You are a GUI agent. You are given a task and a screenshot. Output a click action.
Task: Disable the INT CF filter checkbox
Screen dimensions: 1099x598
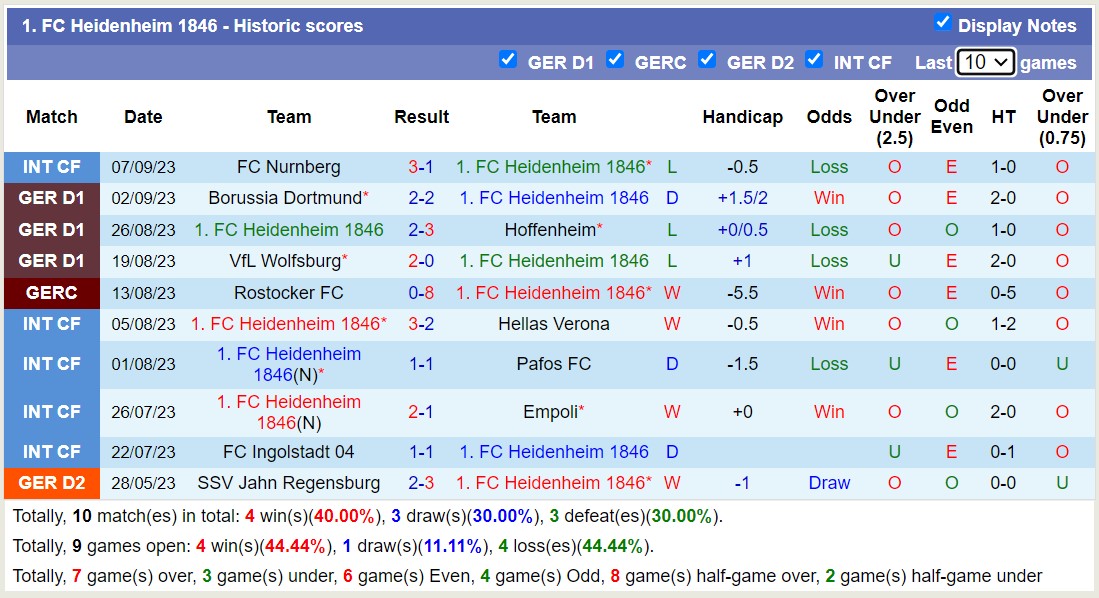coord(815,60)
